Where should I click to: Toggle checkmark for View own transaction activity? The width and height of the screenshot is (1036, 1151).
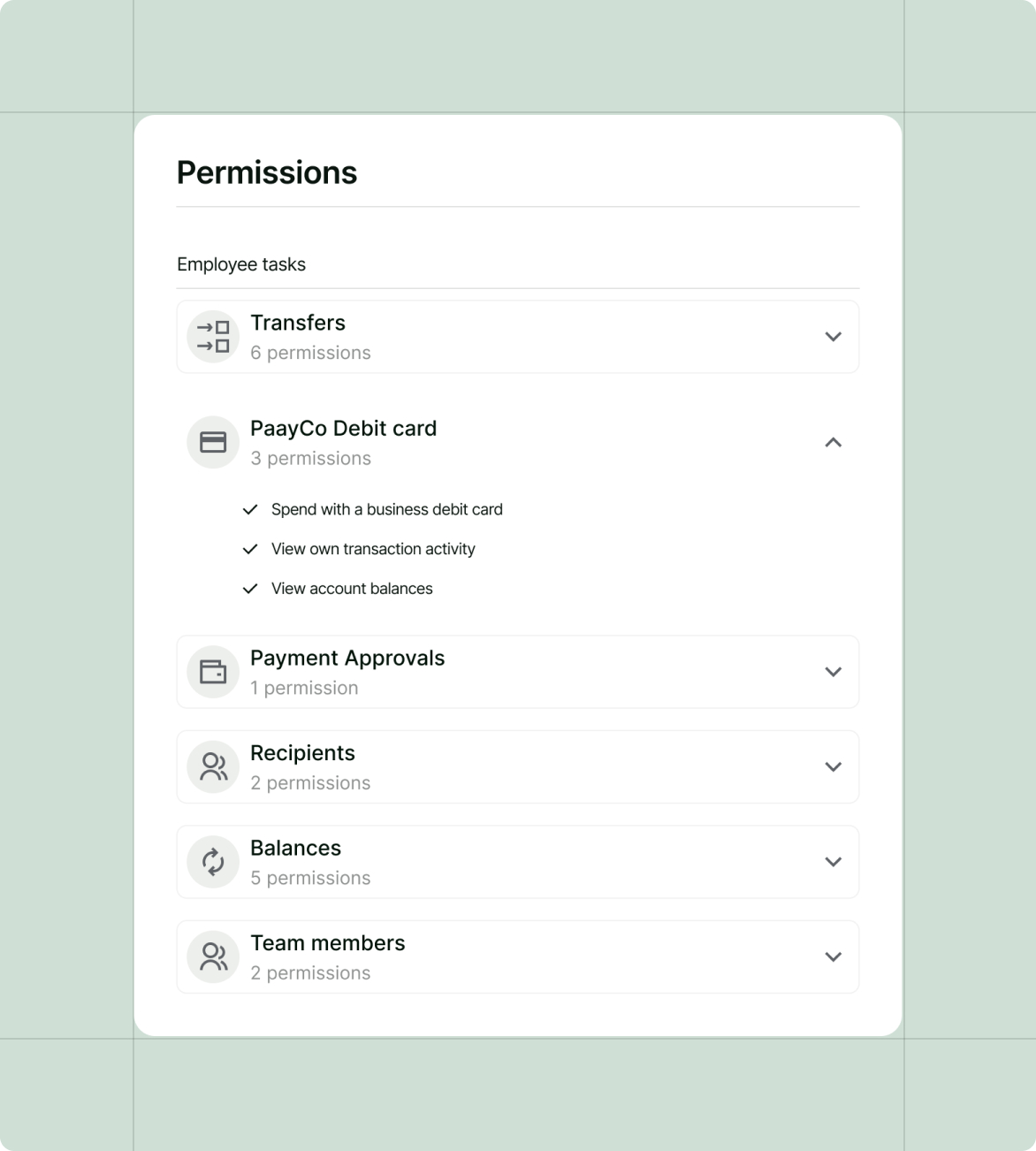pos(250,549)
